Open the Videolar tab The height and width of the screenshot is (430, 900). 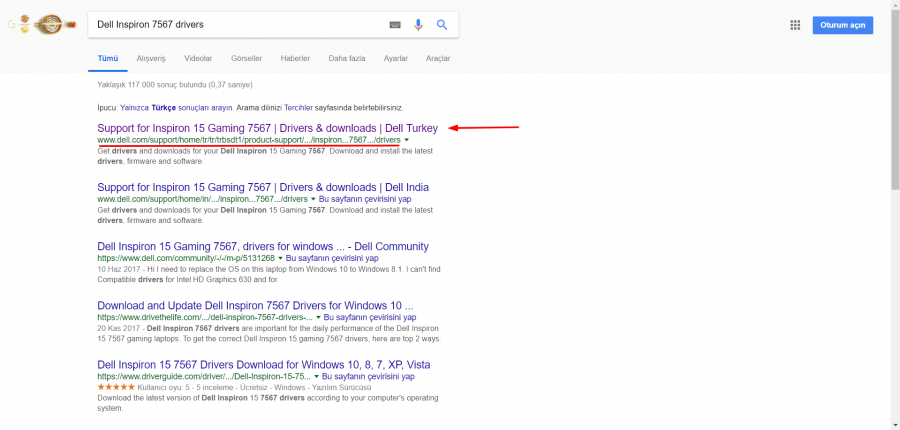(x=198, y=59)
